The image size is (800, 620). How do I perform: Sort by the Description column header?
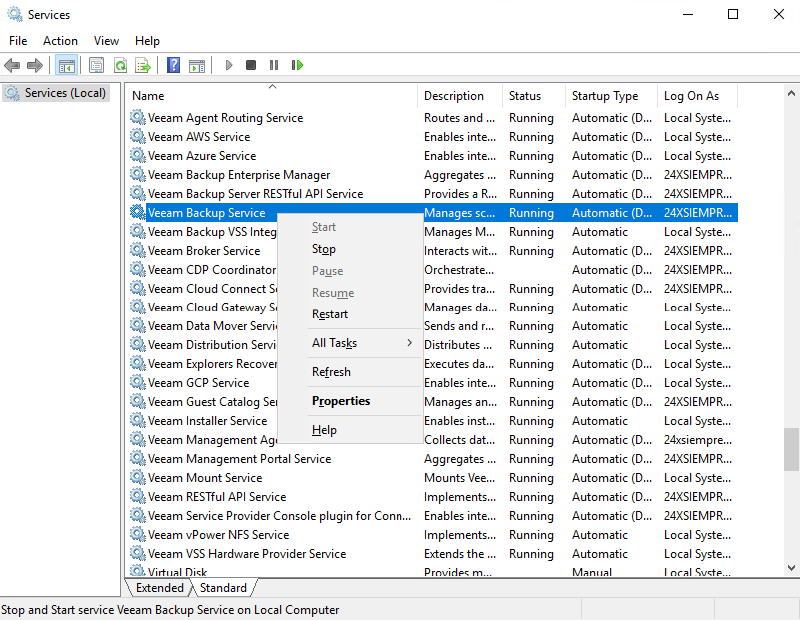[460, 95]
